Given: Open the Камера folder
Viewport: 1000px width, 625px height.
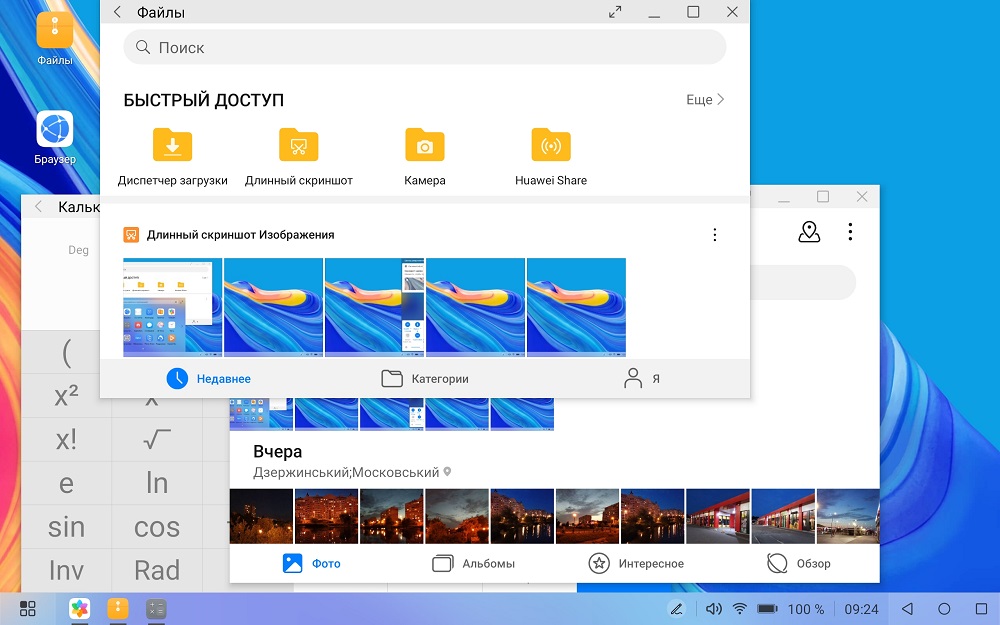Looking at the screenshot, I should pos(425,156).
